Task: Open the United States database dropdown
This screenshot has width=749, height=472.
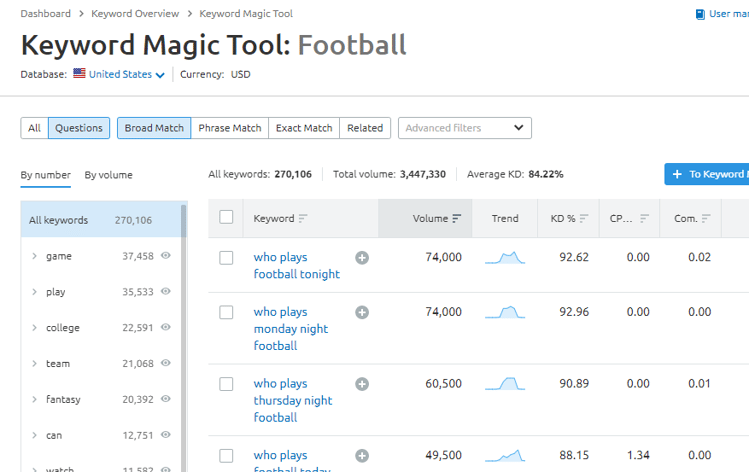Action: pyautogui.click(x=127, y=75)
